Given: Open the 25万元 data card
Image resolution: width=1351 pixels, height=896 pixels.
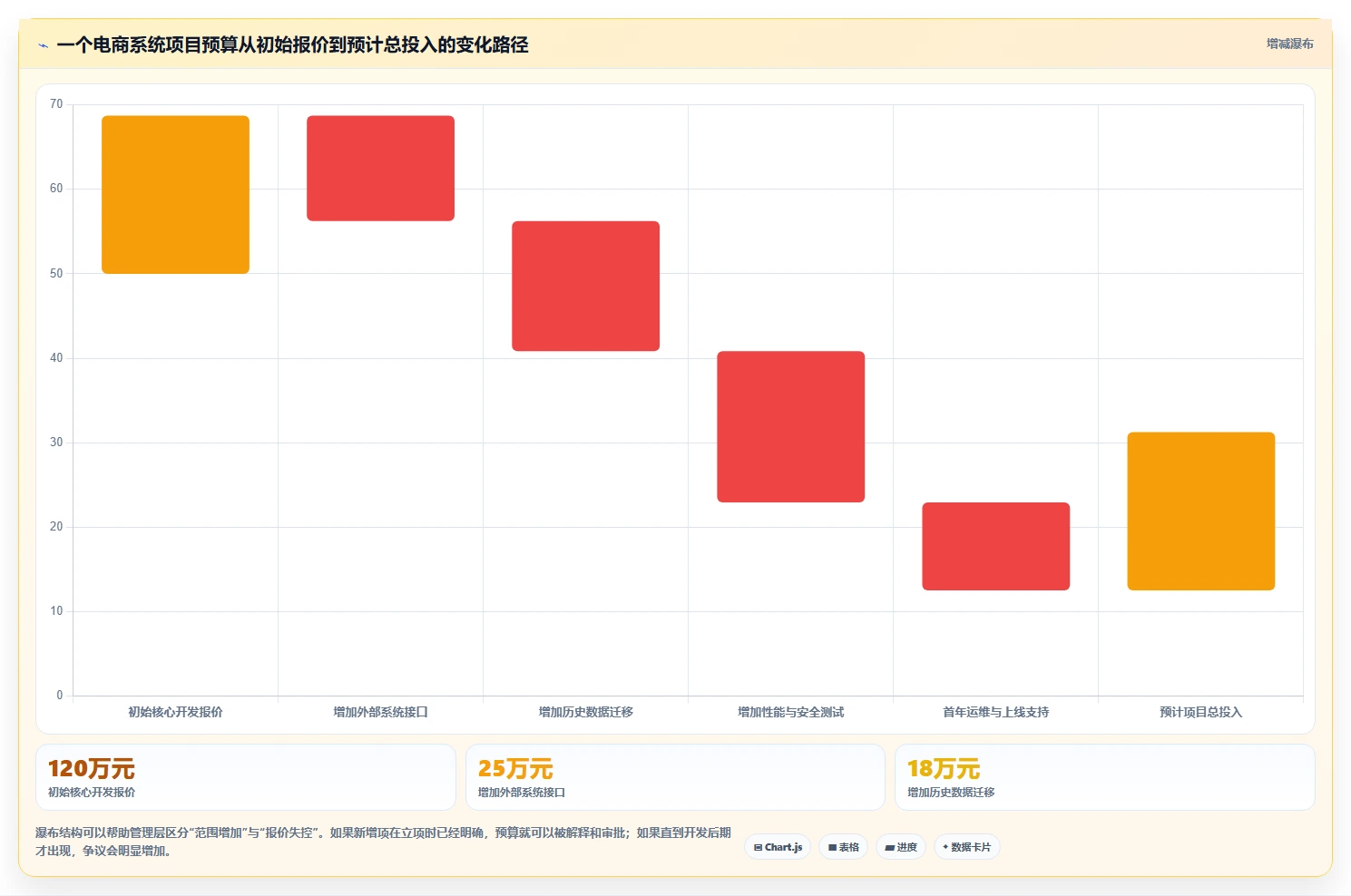Looking at the screenshot, I should click(675, 777).
